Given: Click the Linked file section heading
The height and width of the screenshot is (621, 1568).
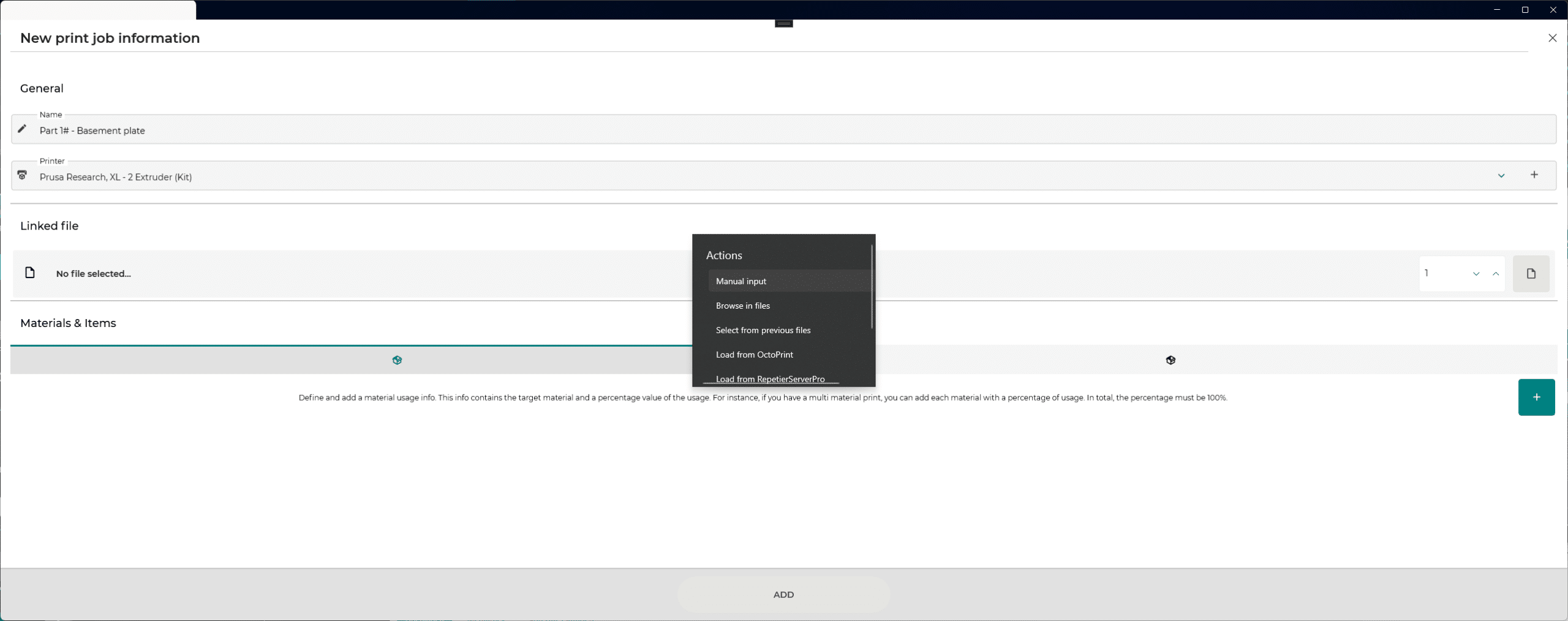Looking at the screenshot, I should [x=49, y=226].
